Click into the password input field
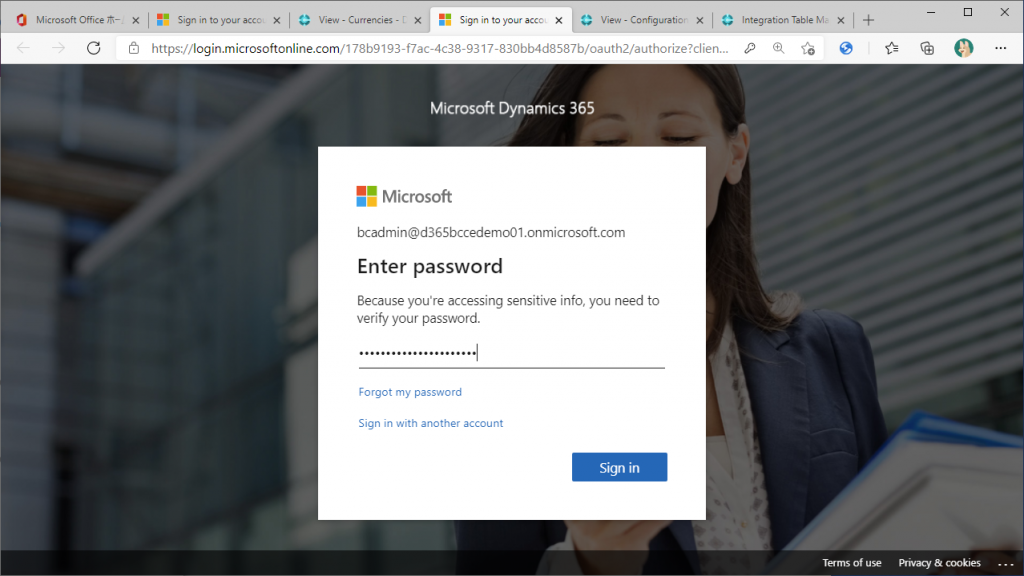This screenshot has height=576, width=1024. pyautogui.click(x=511, y=353)
